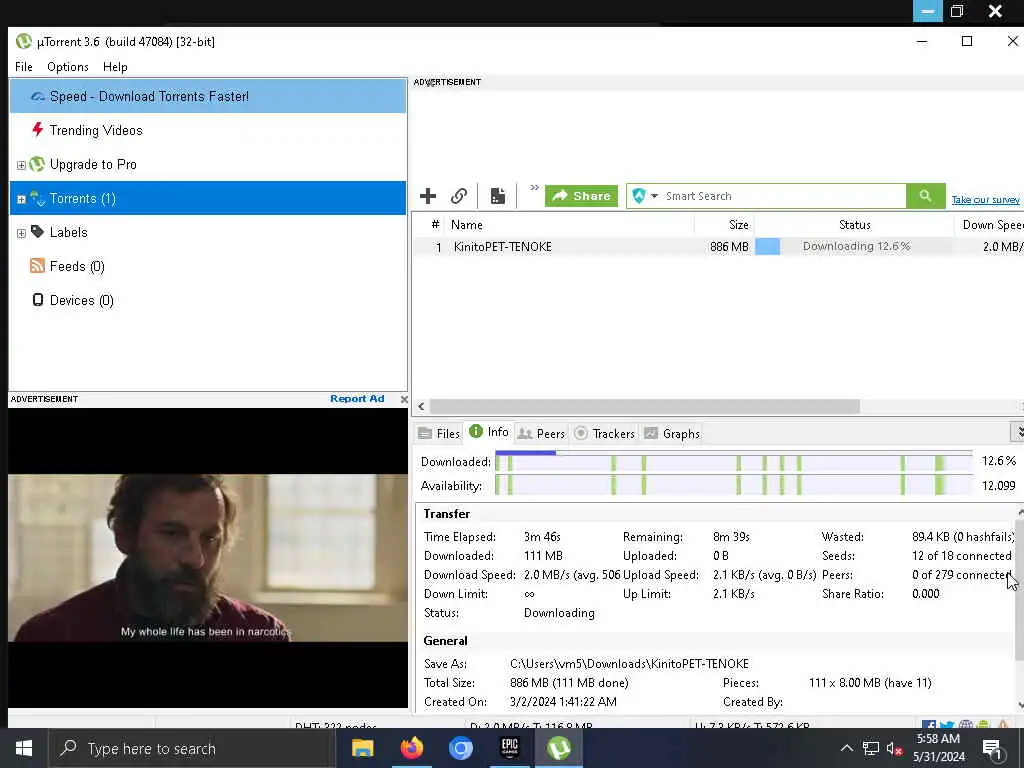Select Feeds (0) in sidebar
Viewport: 1024px width, 768px height.
(x=208, y=266)
